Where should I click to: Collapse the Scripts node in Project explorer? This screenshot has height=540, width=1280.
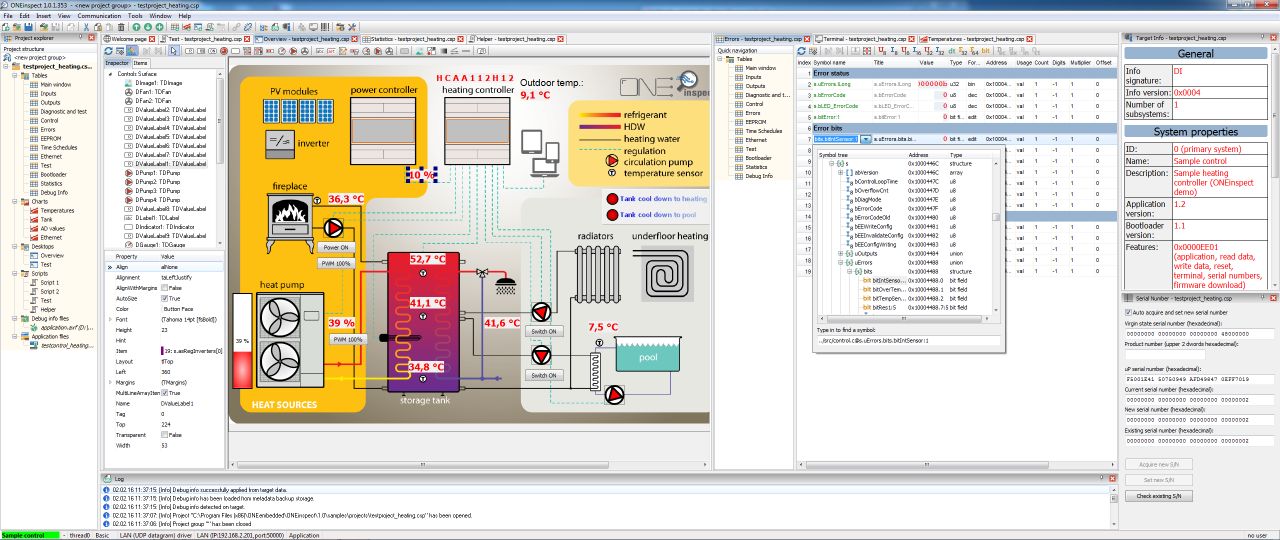14,272
